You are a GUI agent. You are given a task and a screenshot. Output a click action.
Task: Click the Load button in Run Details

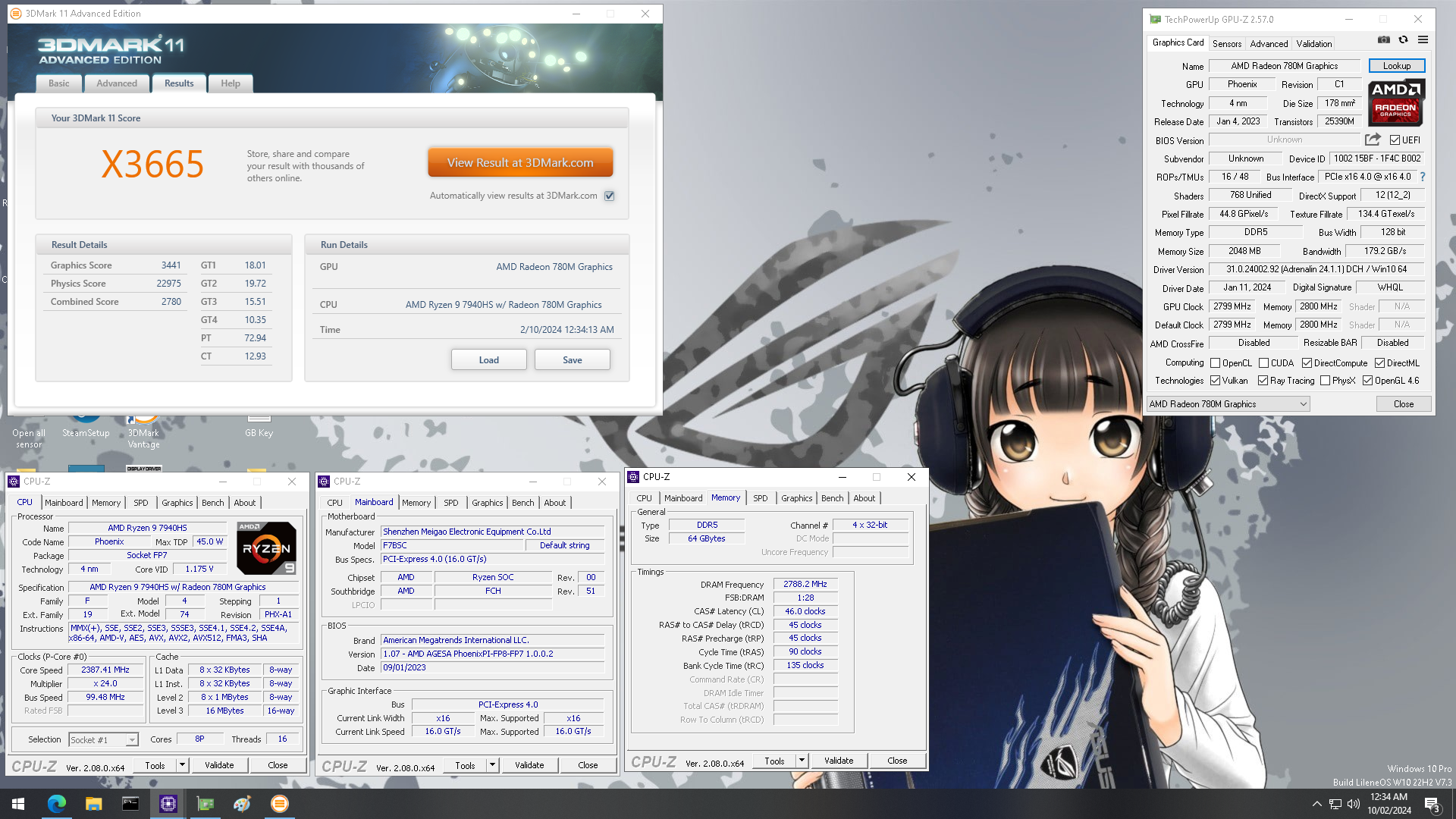[x=489, y=359]
